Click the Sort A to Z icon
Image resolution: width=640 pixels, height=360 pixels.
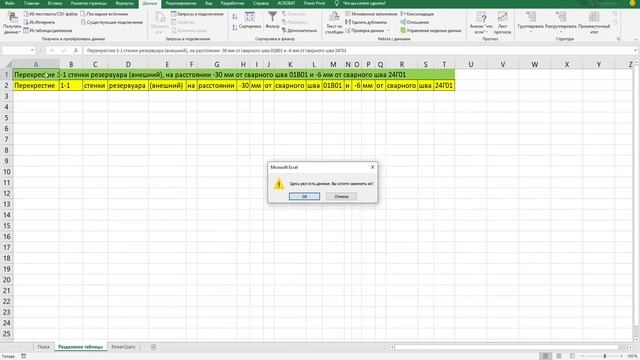pyautogui.click(x=235, y=16)
